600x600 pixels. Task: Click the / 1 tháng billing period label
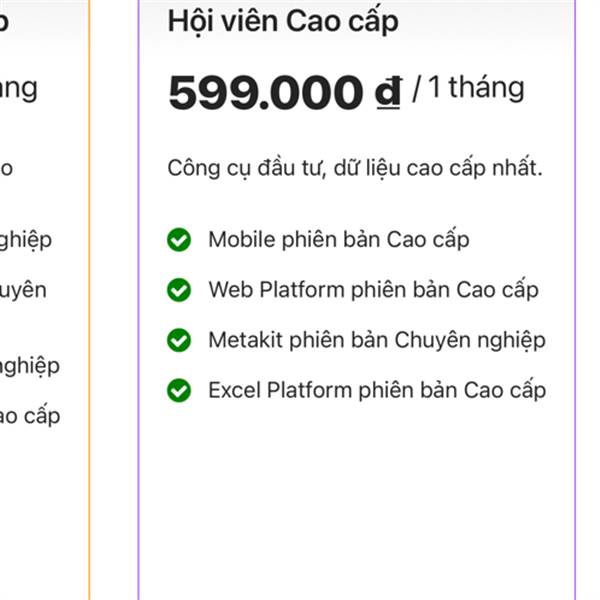pyautogui.click(x=468, y=89)
